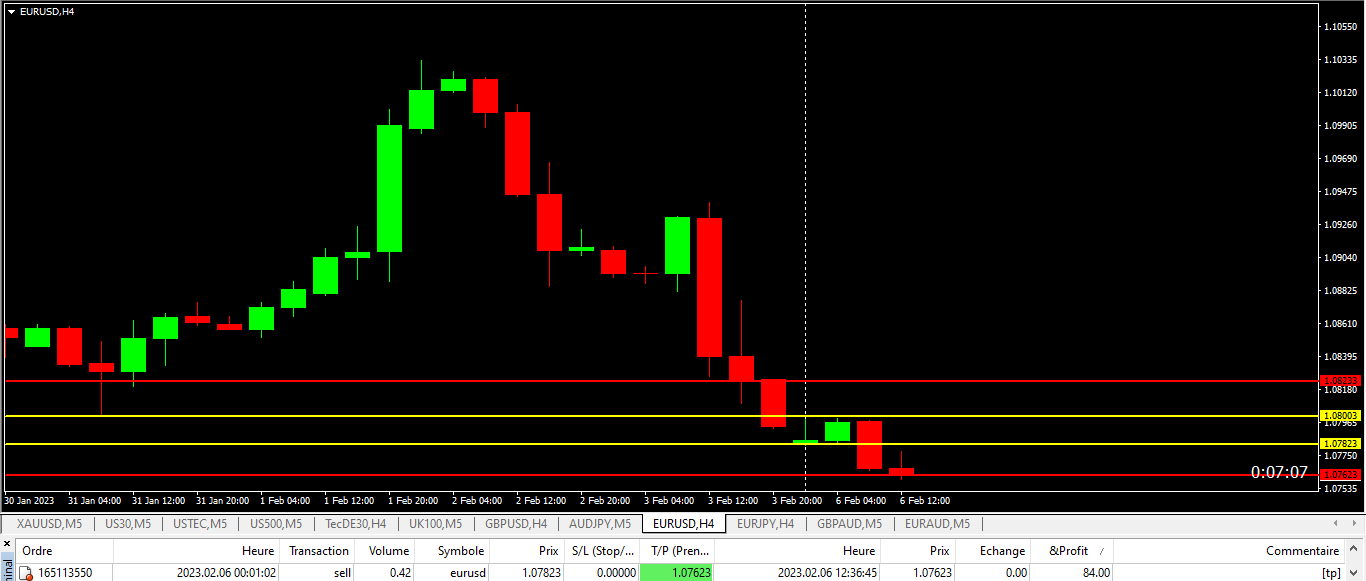This screenshot has height=581, width=1366.
Task: Sort by the Transaction column header
Action: (x=317, y=551)
